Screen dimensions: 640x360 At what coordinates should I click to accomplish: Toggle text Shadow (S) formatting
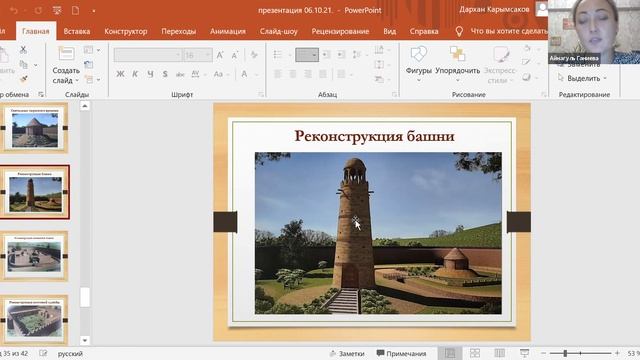pyautogui.click(x=165, y=74)
